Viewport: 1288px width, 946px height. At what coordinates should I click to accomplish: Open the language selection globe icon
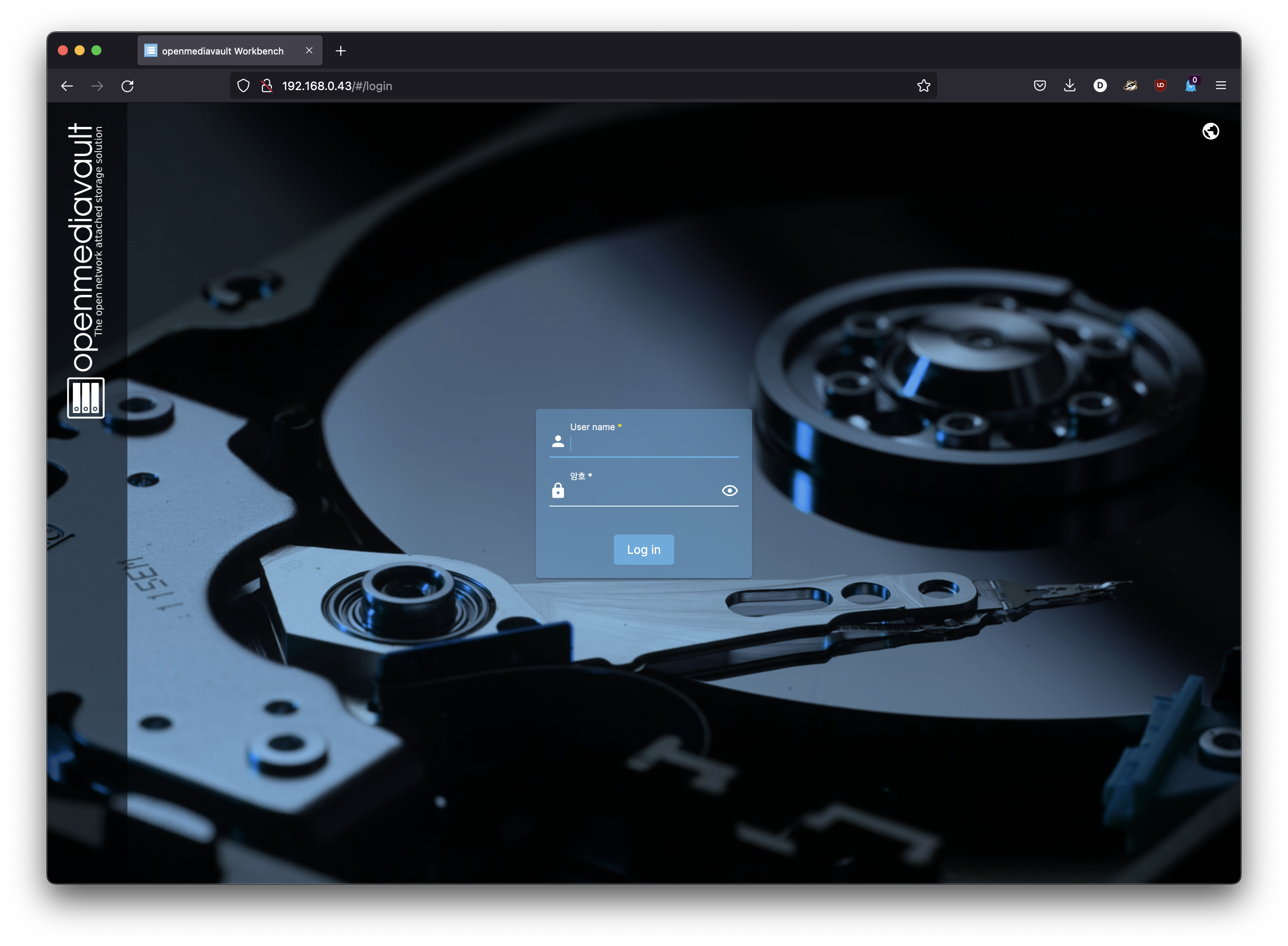pos(1210,132)
